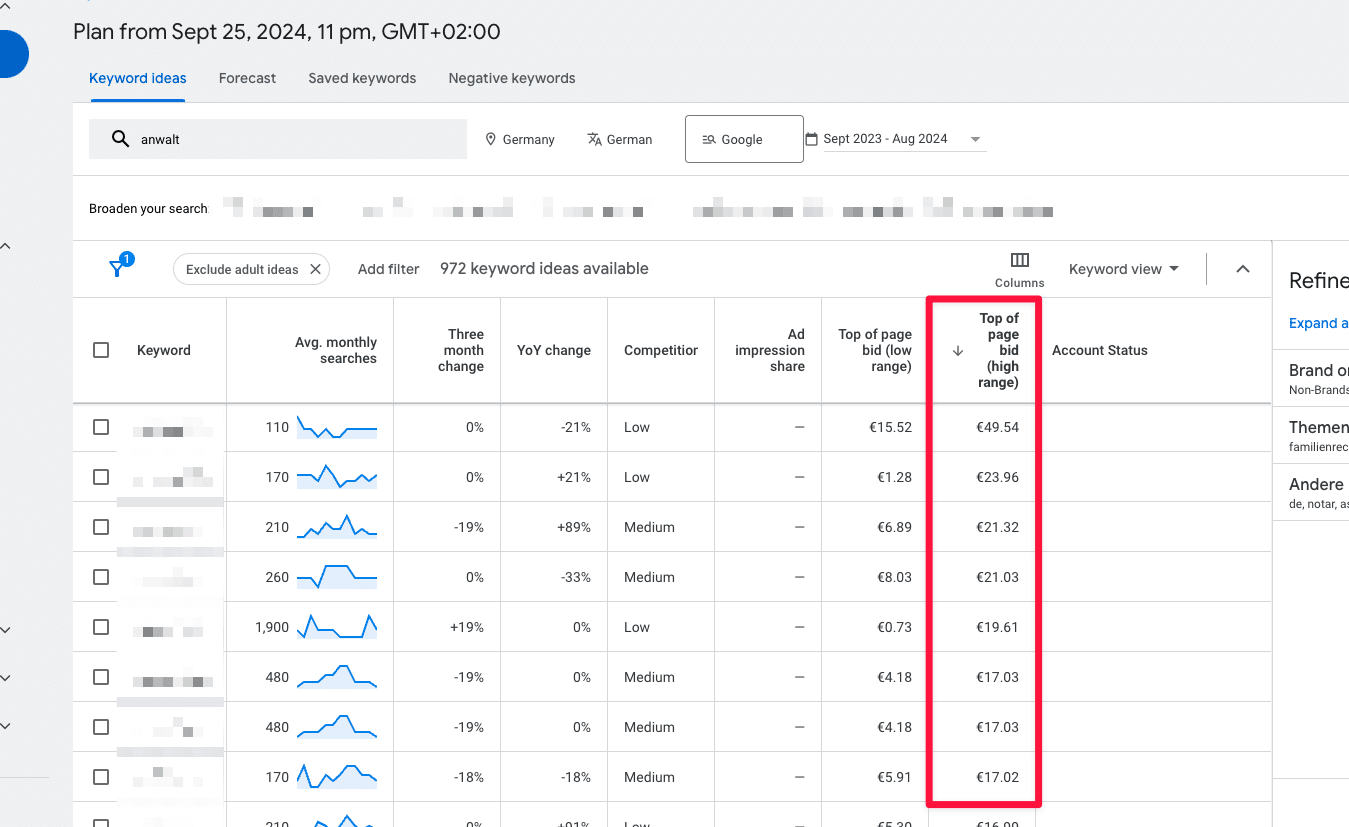Click the search magnifier icon beside anwalt
1349x827 pixels.
coord(120,139)
